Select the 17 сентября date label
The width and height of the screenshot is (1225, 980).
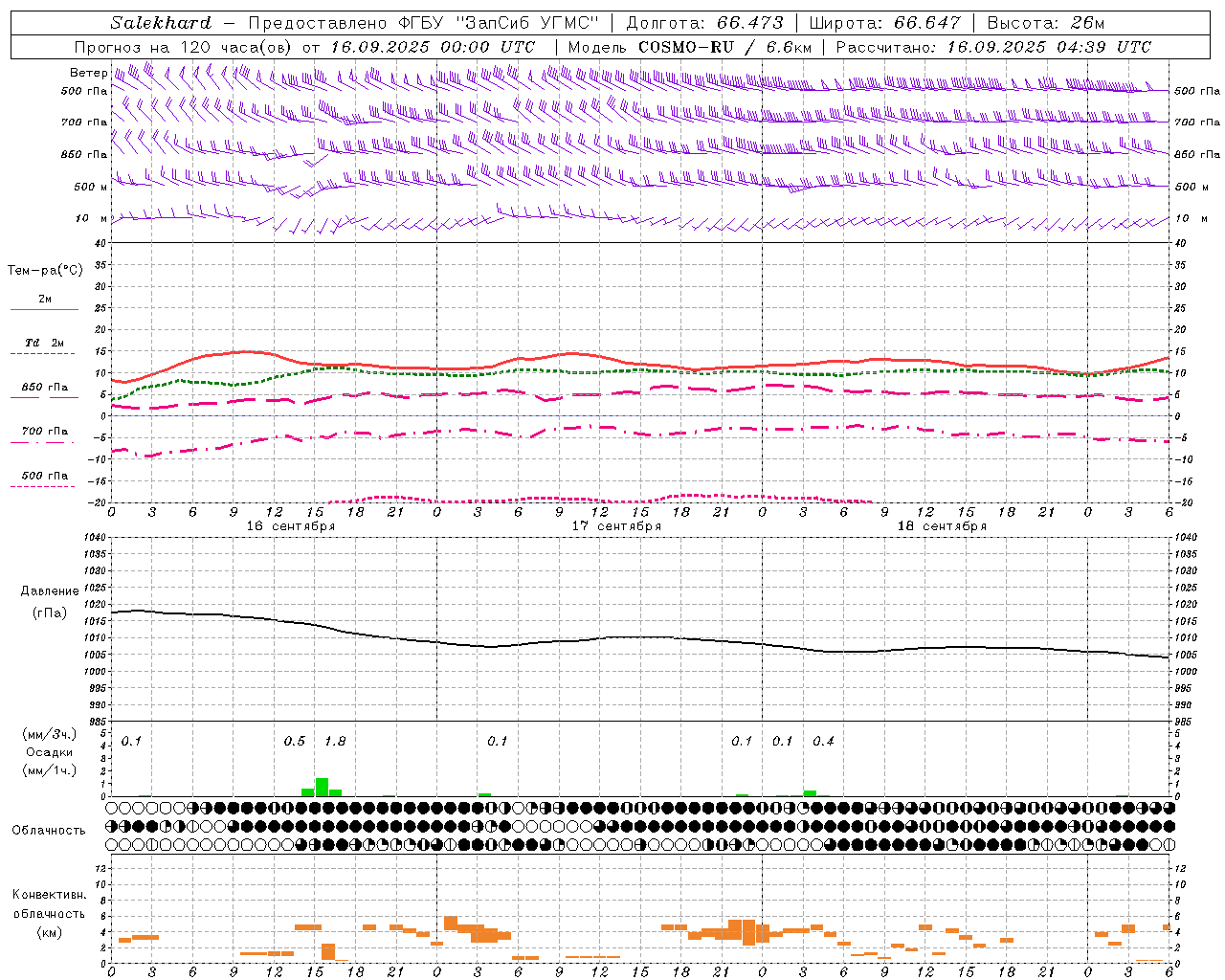pos(616,526)
